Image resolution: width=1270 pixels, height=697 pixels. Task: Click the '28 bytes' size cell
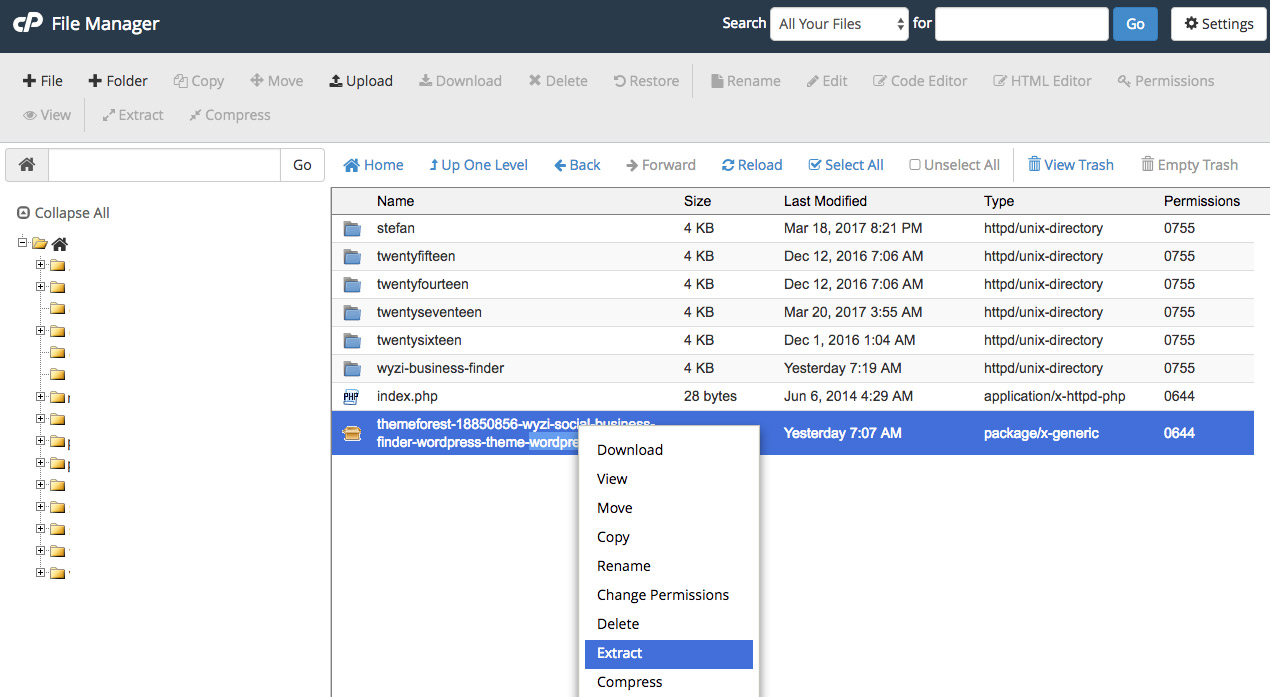coord(710,397)
